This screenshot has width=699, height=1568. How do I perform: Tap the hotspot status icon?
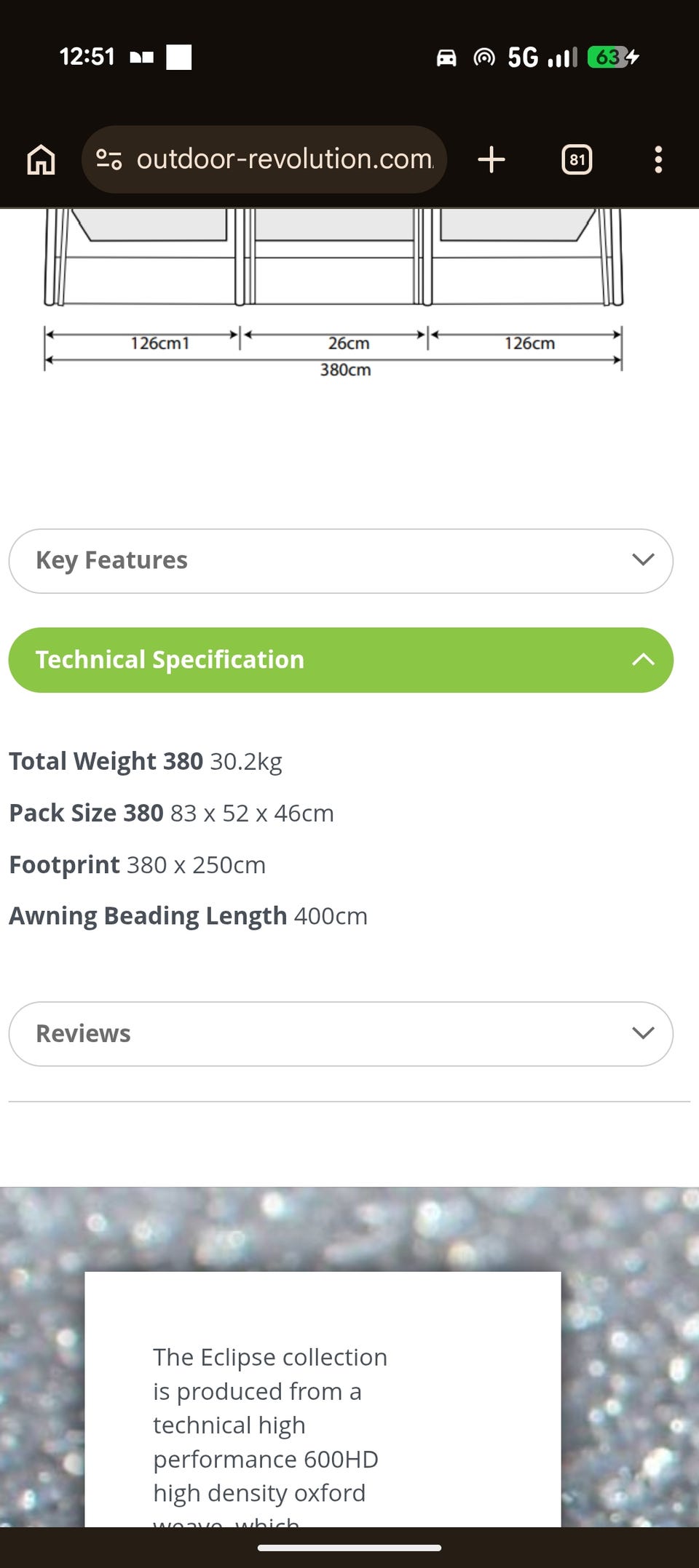(x=484, y=57)
